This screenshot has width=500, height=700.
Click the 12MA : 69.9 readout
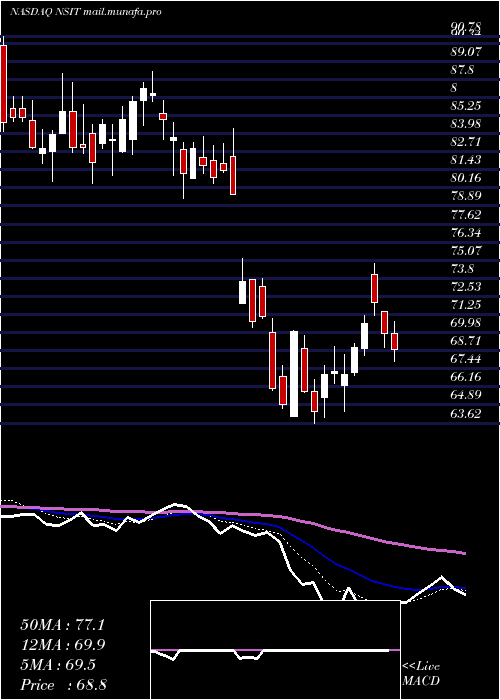click(x=62, y=645)
